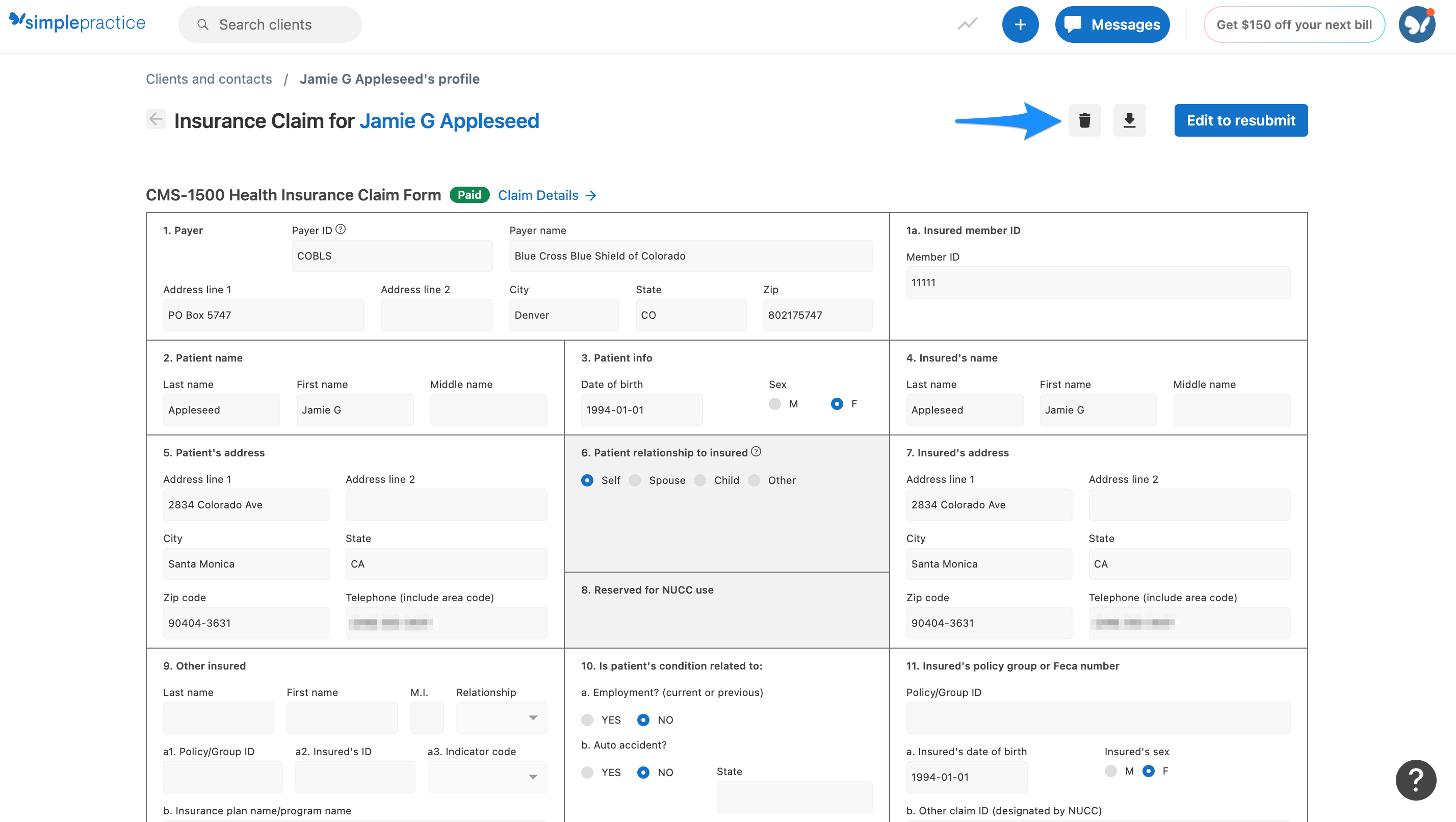
Task: Click payer Address line 1 field
Action: tap(264, 315)
